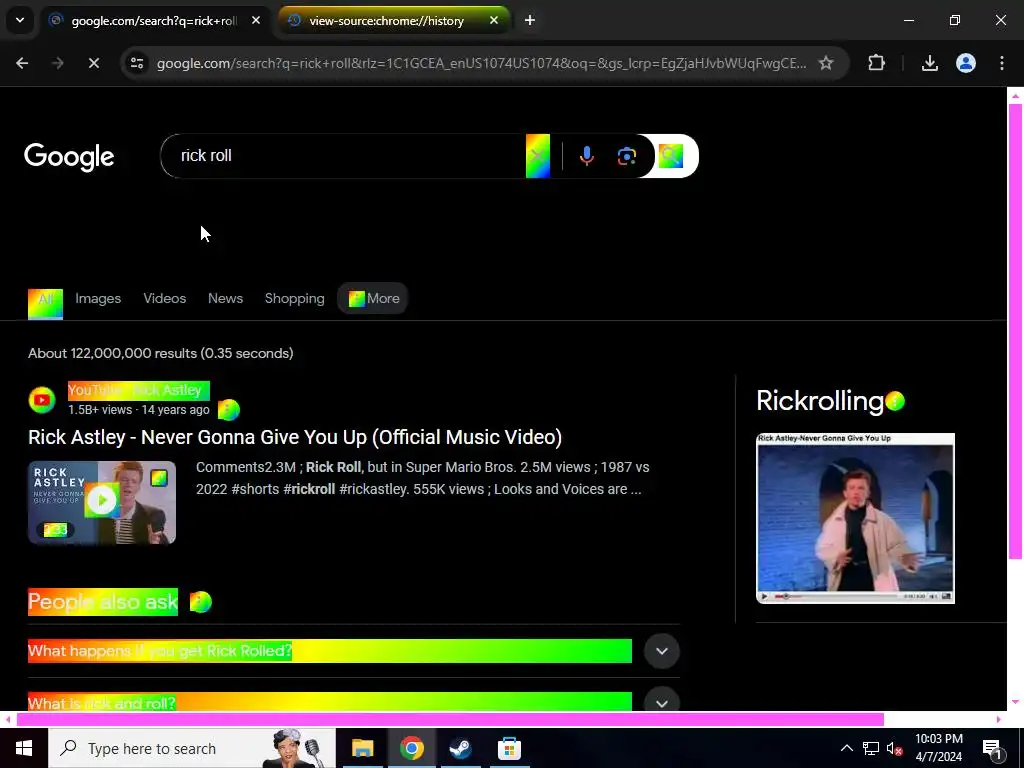The image size is (1024, 768).
Task: Click the address bar URL
Action: (x=481, y=63)
